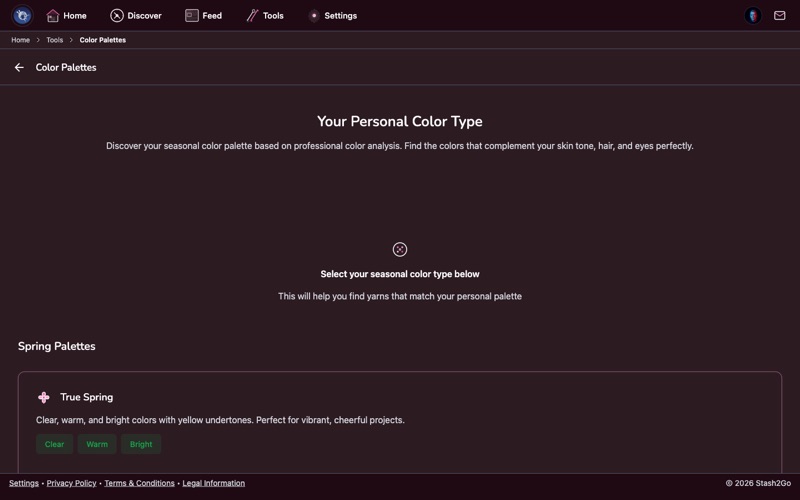Screen dimensions: 800x500
Task: Click the palette circle icon
Action: (x=400, y=249)
